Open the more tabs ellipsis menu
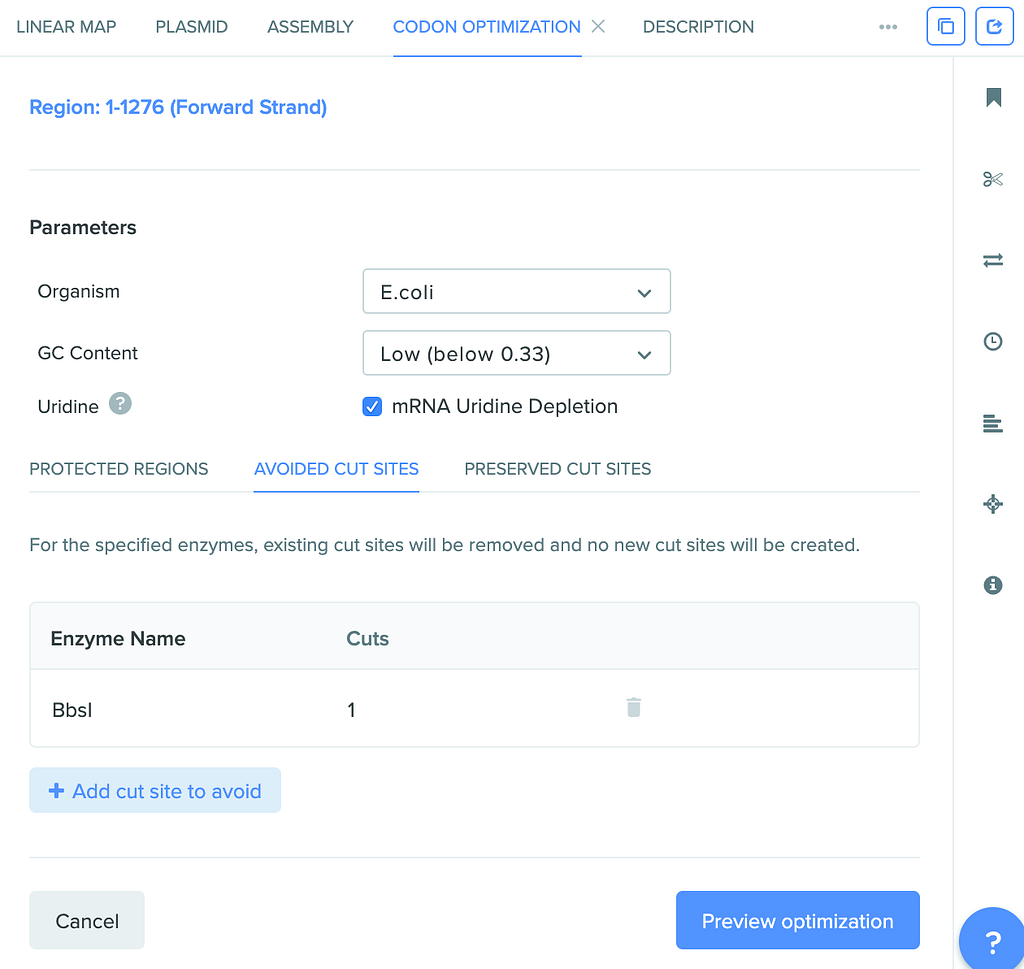 tap(888, 27)
